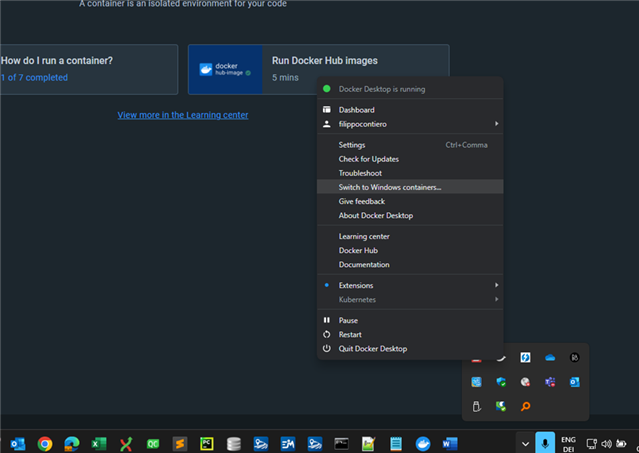Open Dashboard from Docker menu
The image size is (639, 453).
point(410,110)
